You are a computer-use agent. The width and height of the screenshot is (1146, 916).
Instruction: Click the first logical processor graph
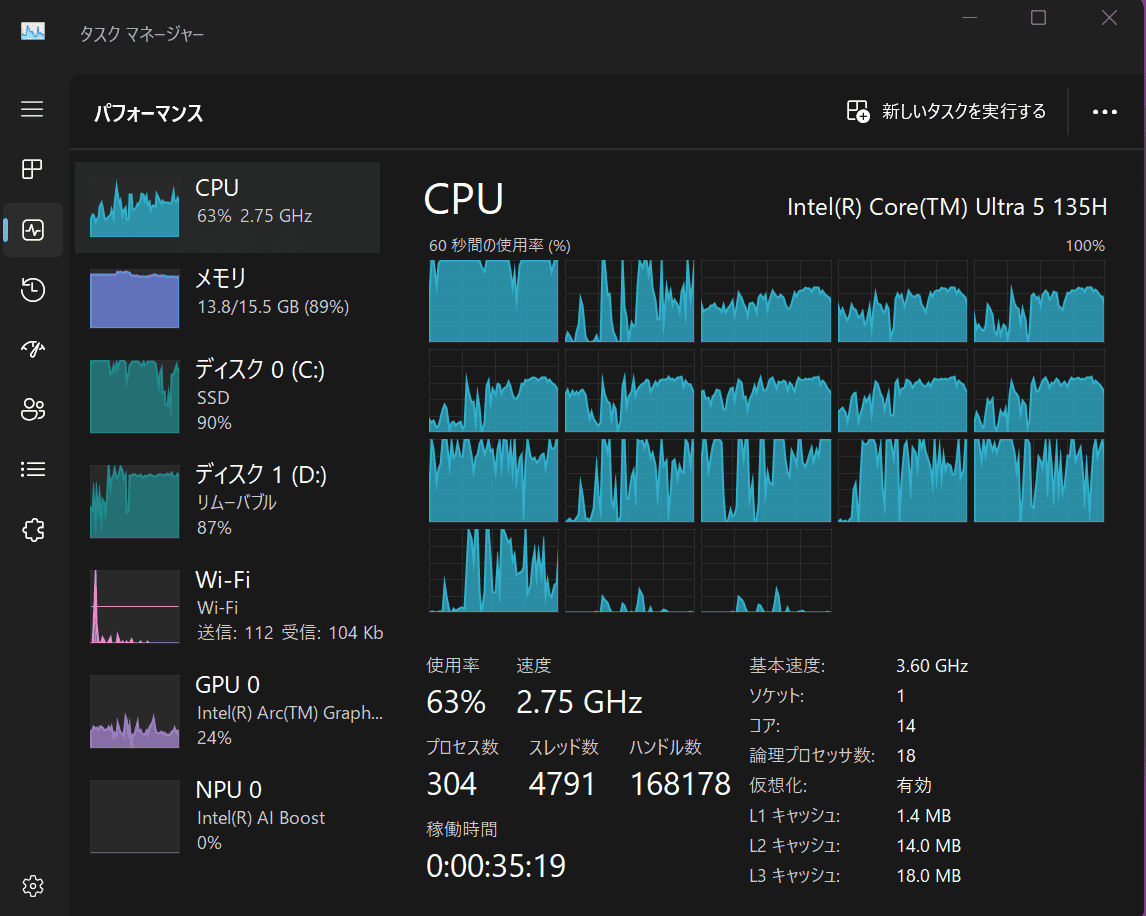(x=493, y=300)
